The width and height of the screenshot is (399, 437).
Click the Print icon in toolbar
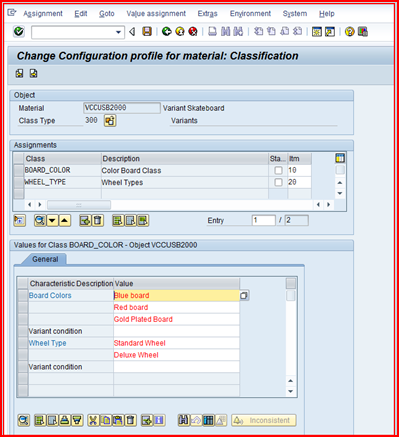(x=212, y=32)
